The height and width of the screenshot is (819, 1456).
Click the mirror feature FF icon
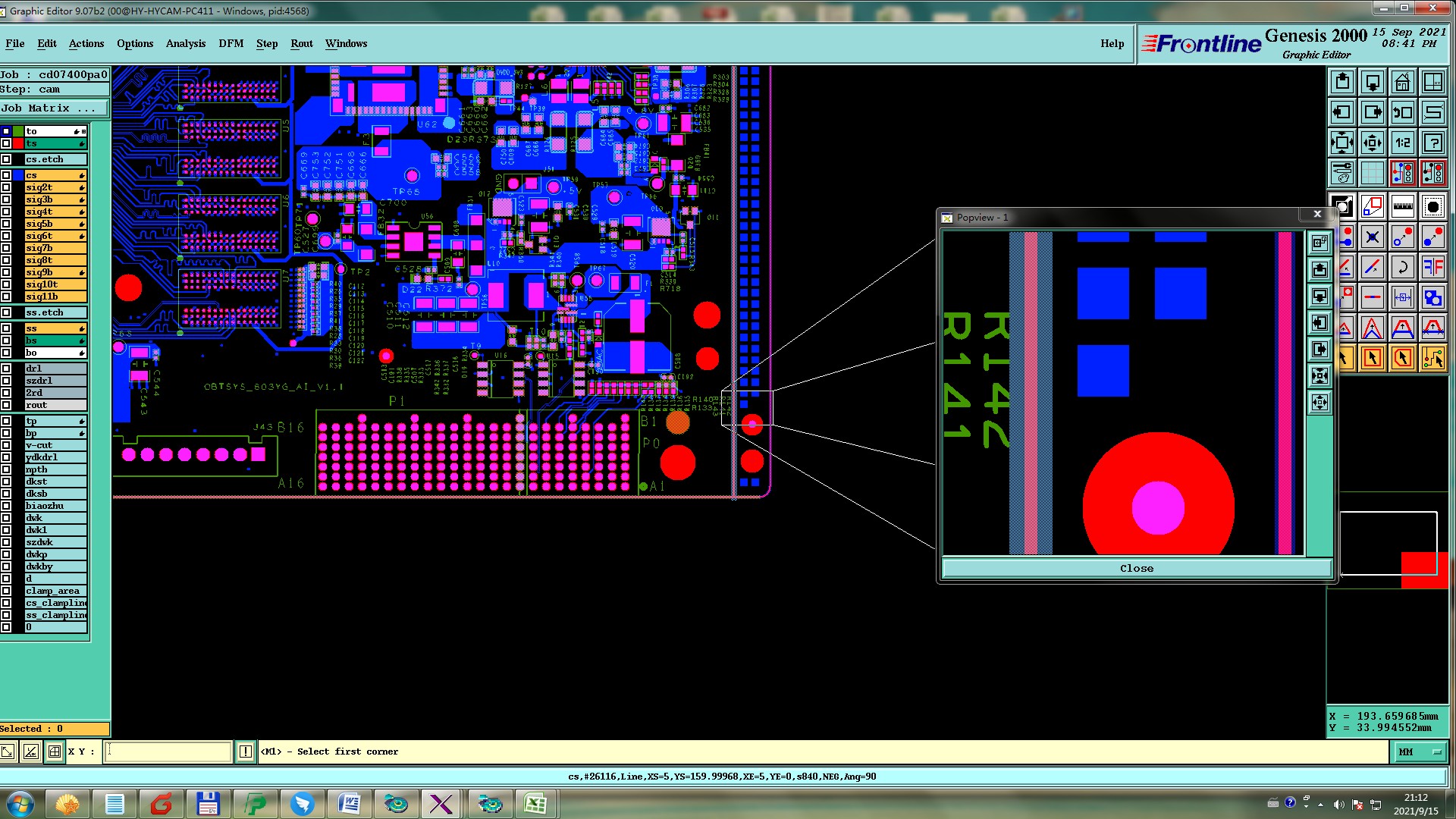pyautogui.click(x=1432, y=267)
